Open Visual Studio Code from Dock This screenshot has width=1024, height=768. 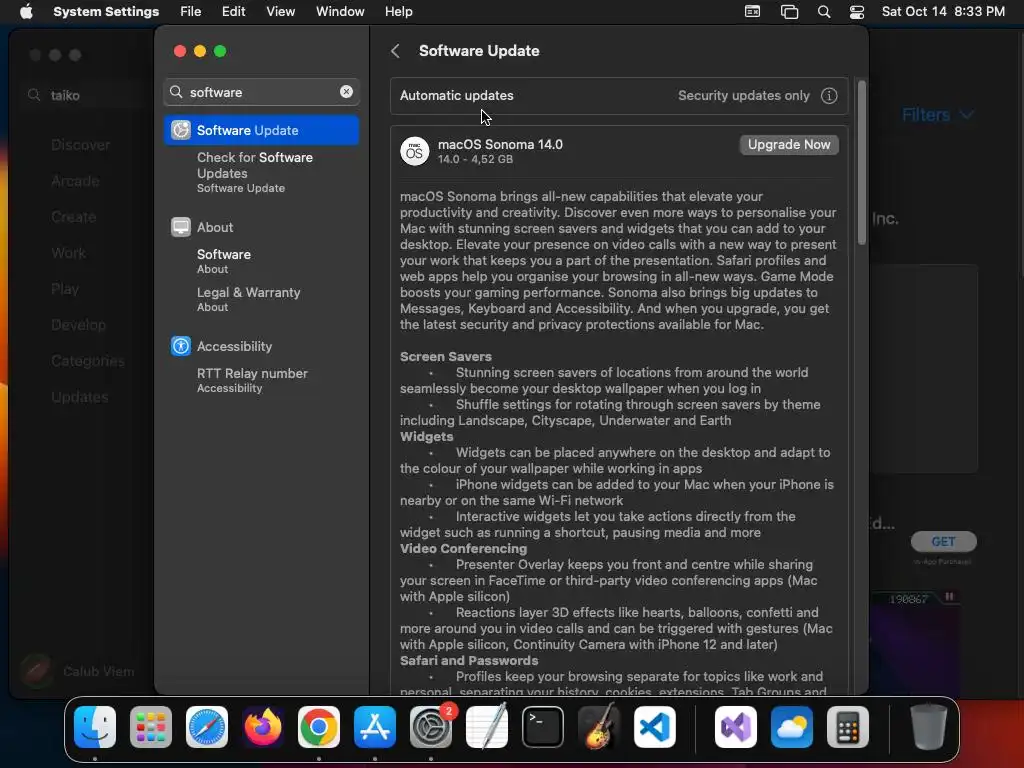pyautogui.click(x=655, y=727)
